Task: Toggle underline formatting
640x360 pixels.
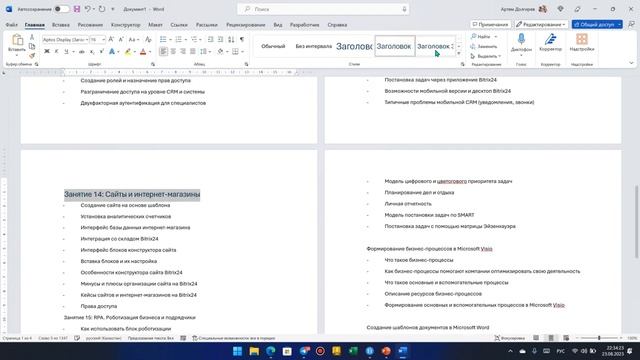Action: (66, 52)
